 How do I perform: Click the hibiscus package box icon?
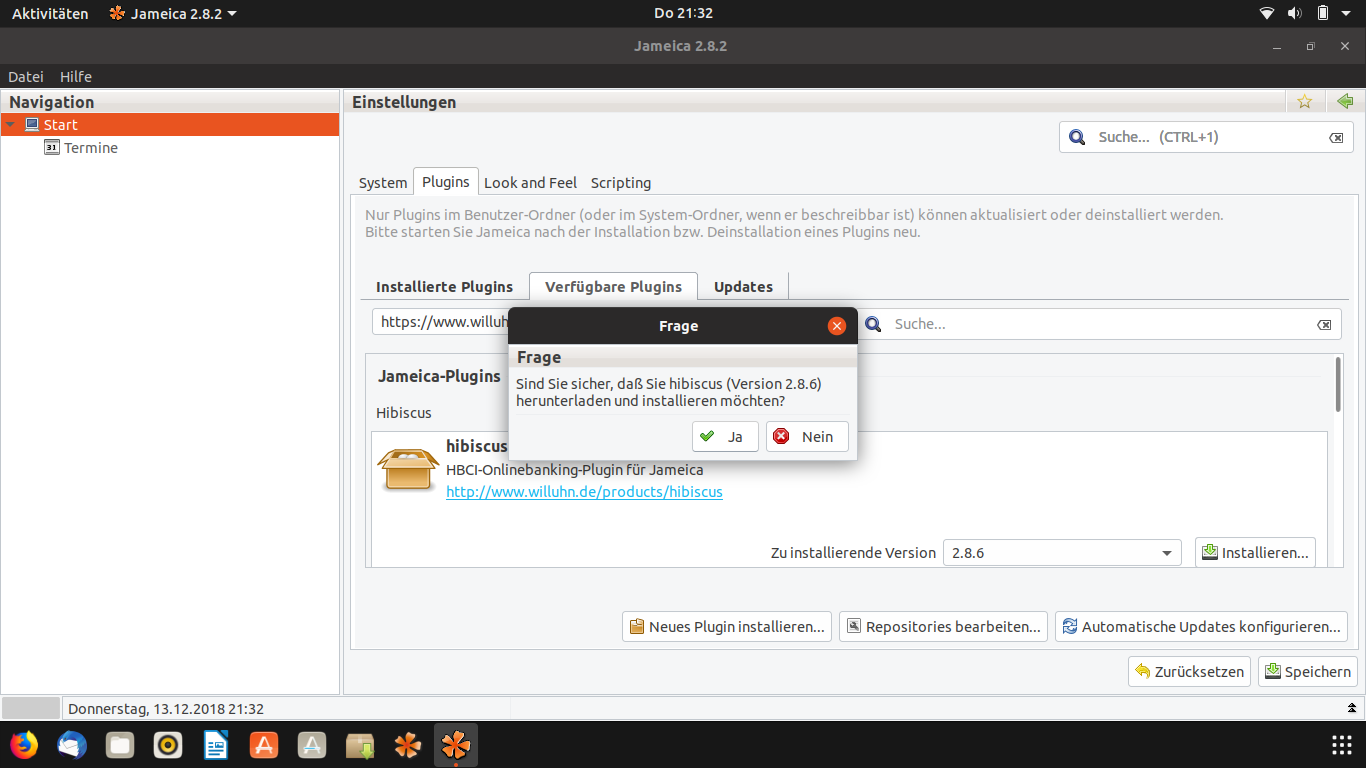pos(408,468)
